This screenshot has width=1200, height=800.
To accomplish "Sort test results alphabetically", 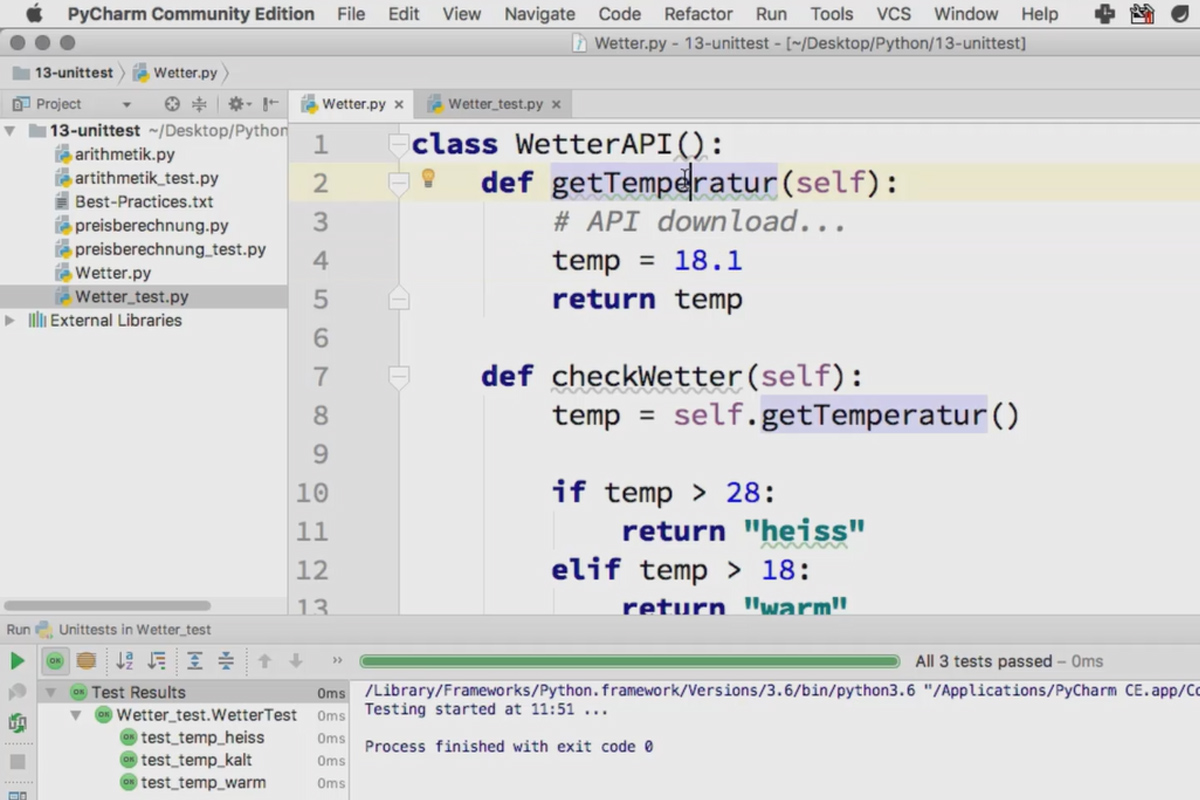I will [x=125, y=661].
